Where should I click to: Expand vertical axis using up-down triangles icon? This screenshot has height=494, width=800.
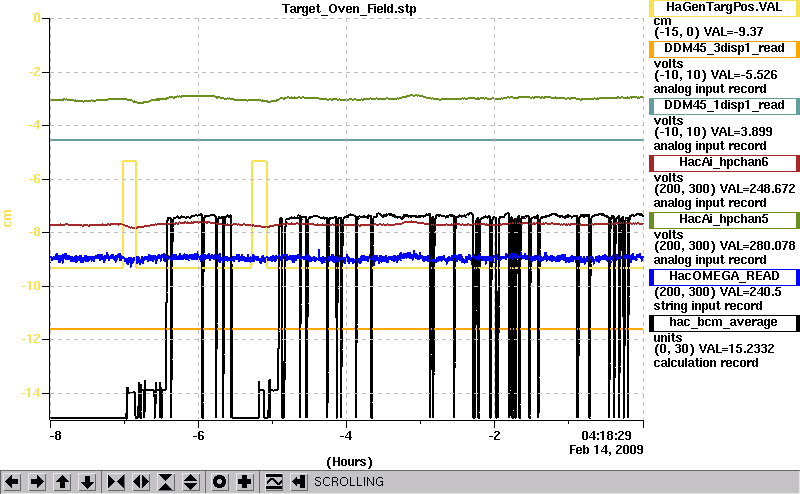coord(191,482)
